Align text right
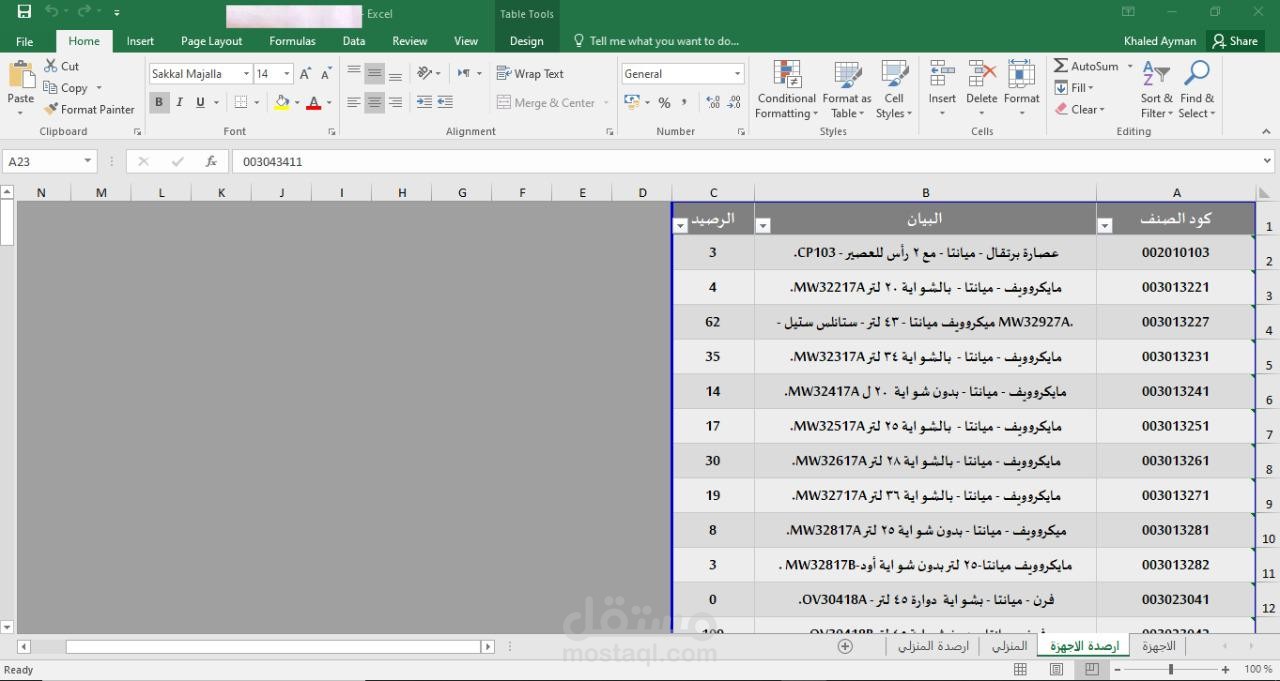Screen dimensions: 1280x681 (x=395, y=102)
